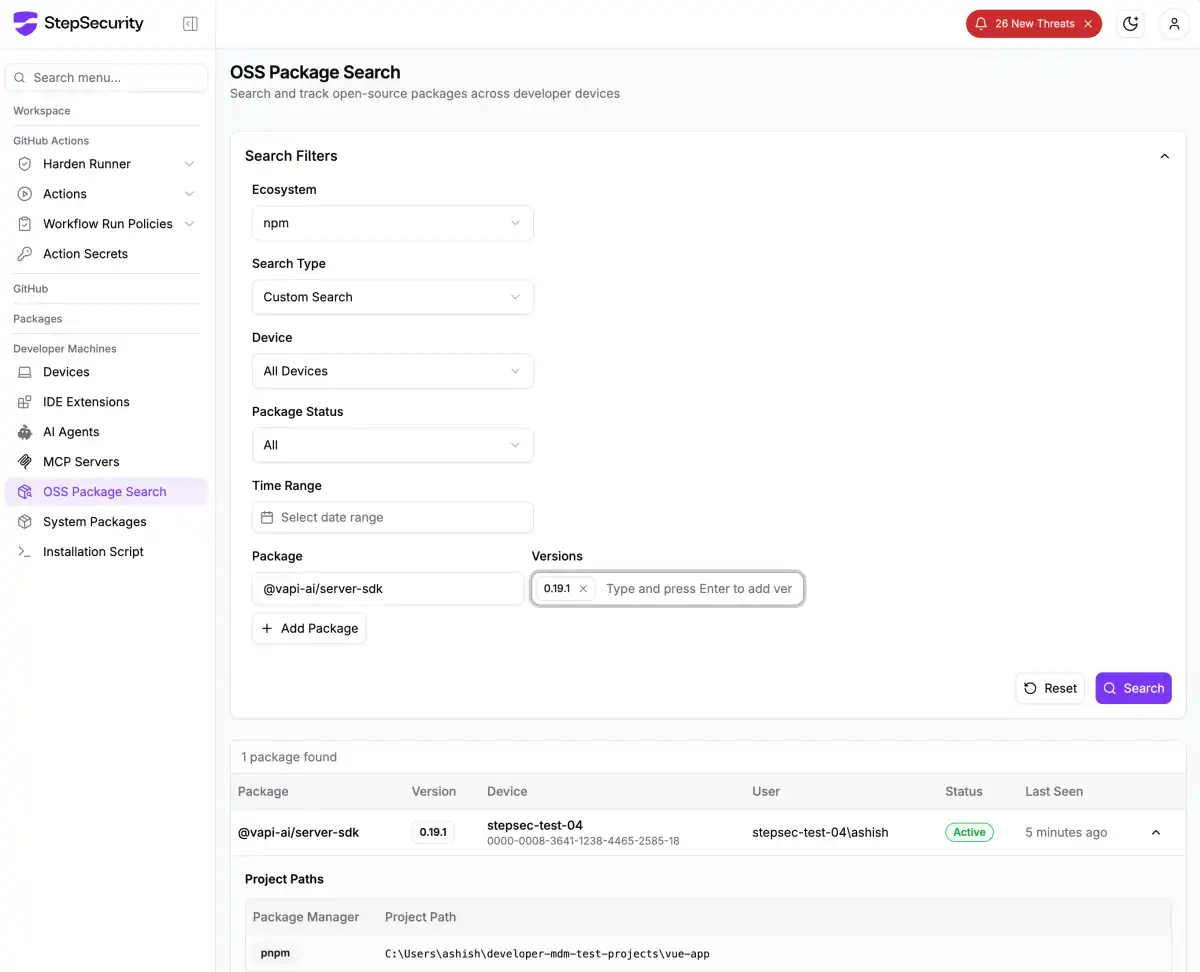Open the Ecosystem npm dropdown

pyautogui.click(x=392, y=223)
